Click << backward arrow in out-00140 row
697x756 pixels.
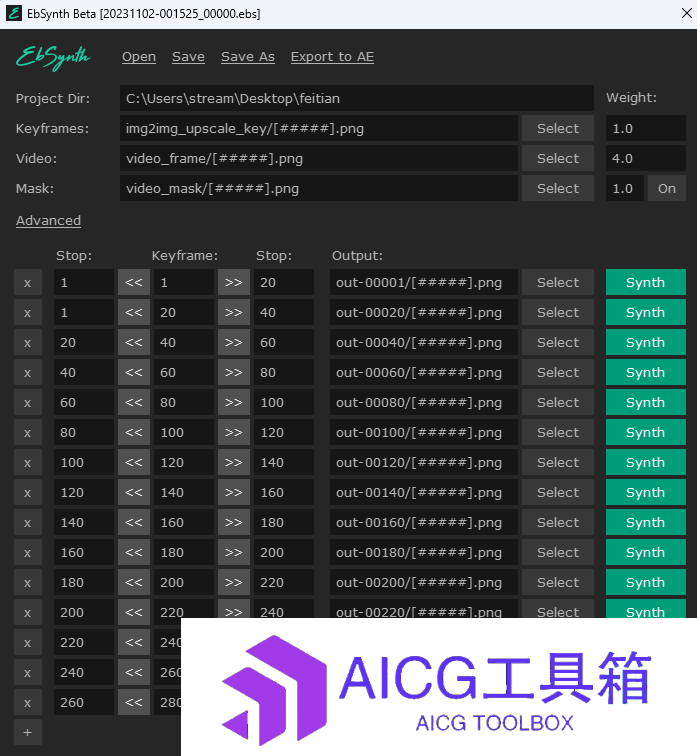coord(134,492)
